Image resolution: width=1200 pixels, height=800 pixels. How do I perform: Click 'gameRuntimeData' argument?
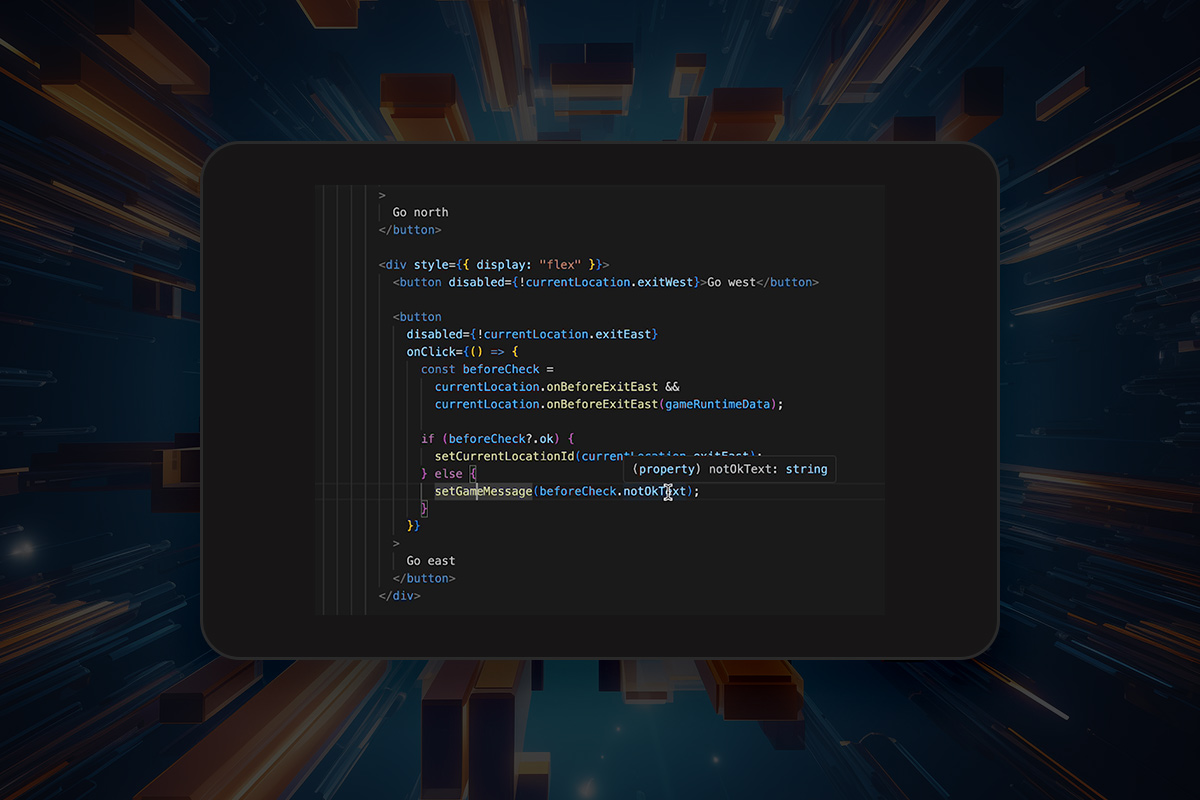pos(717,404)
